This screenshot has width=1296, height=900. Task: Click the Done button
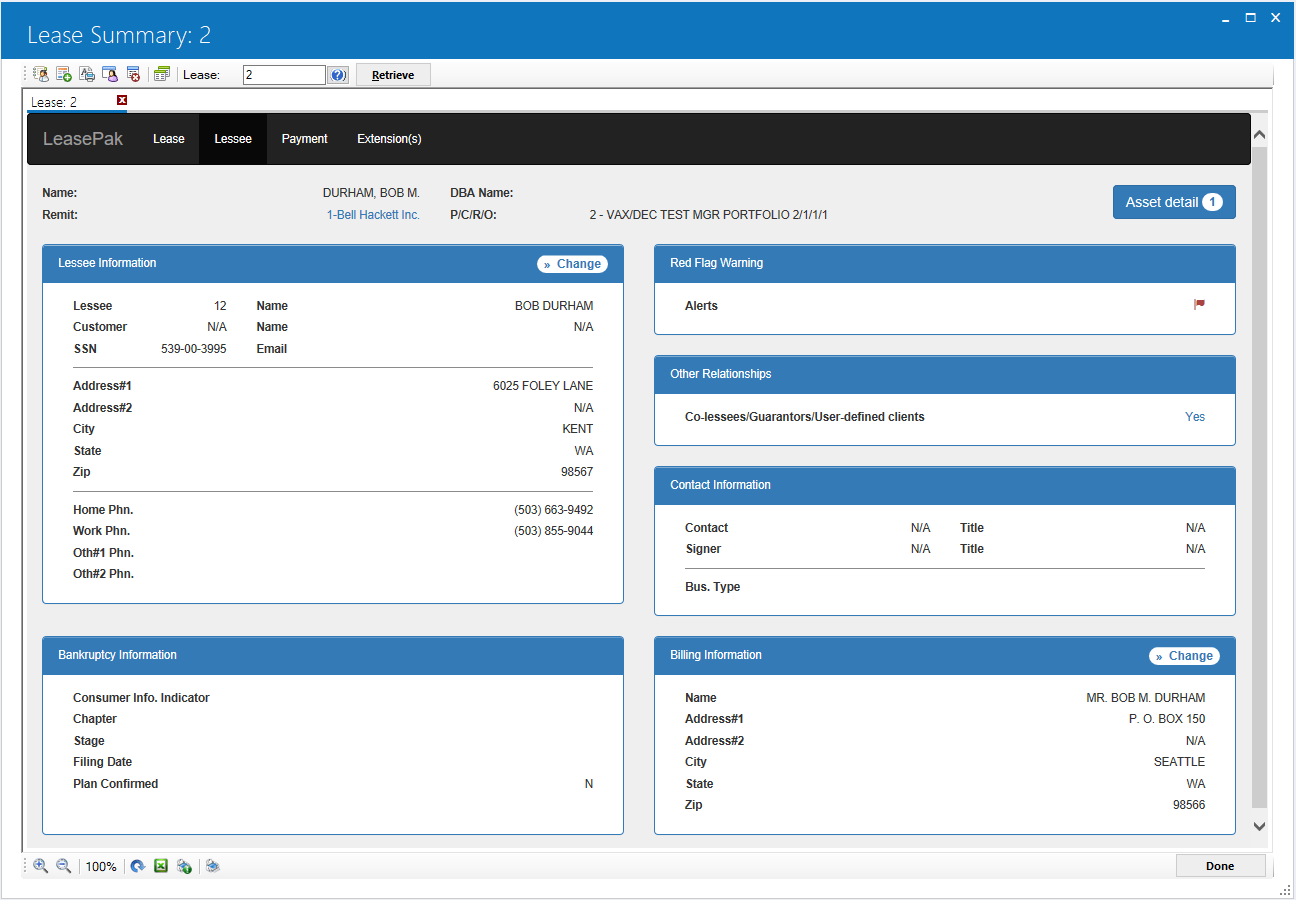(1220, 866)
